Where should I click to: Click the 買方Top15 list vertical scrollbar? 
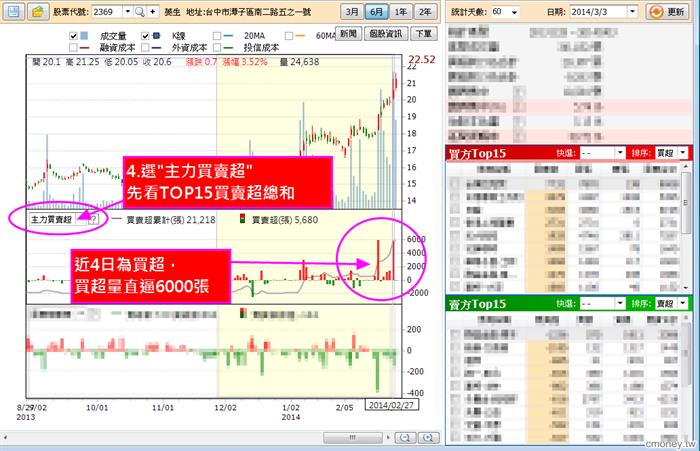(686, 227)
